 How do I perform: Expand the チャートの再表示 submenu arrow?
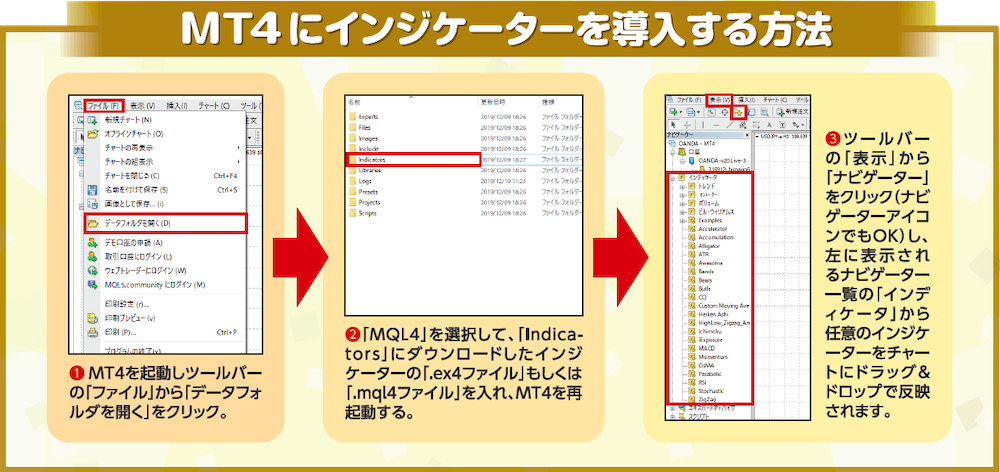click(x=239, y=148)
